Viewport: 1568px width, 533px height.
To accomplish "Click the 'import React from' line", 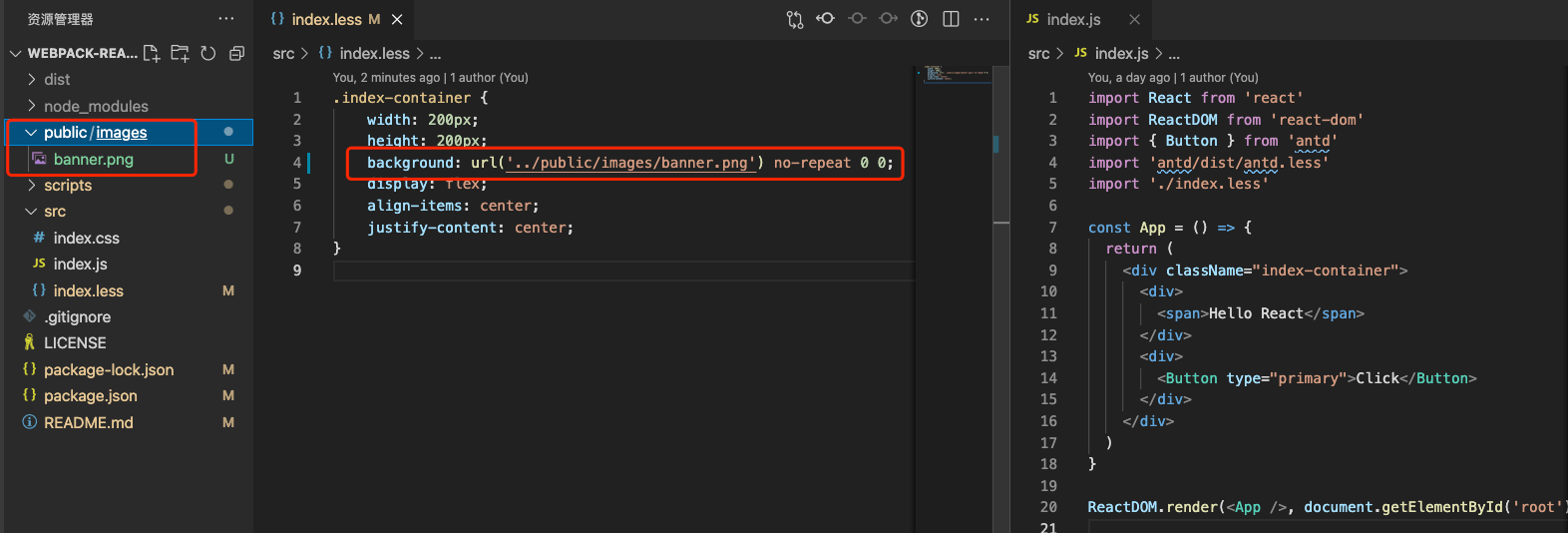I will tap(1196, 98).
